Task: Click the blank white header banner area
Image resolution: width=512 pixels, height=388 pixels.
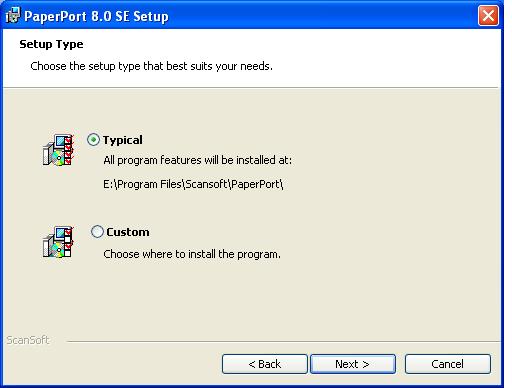Action: coord(383,57)
